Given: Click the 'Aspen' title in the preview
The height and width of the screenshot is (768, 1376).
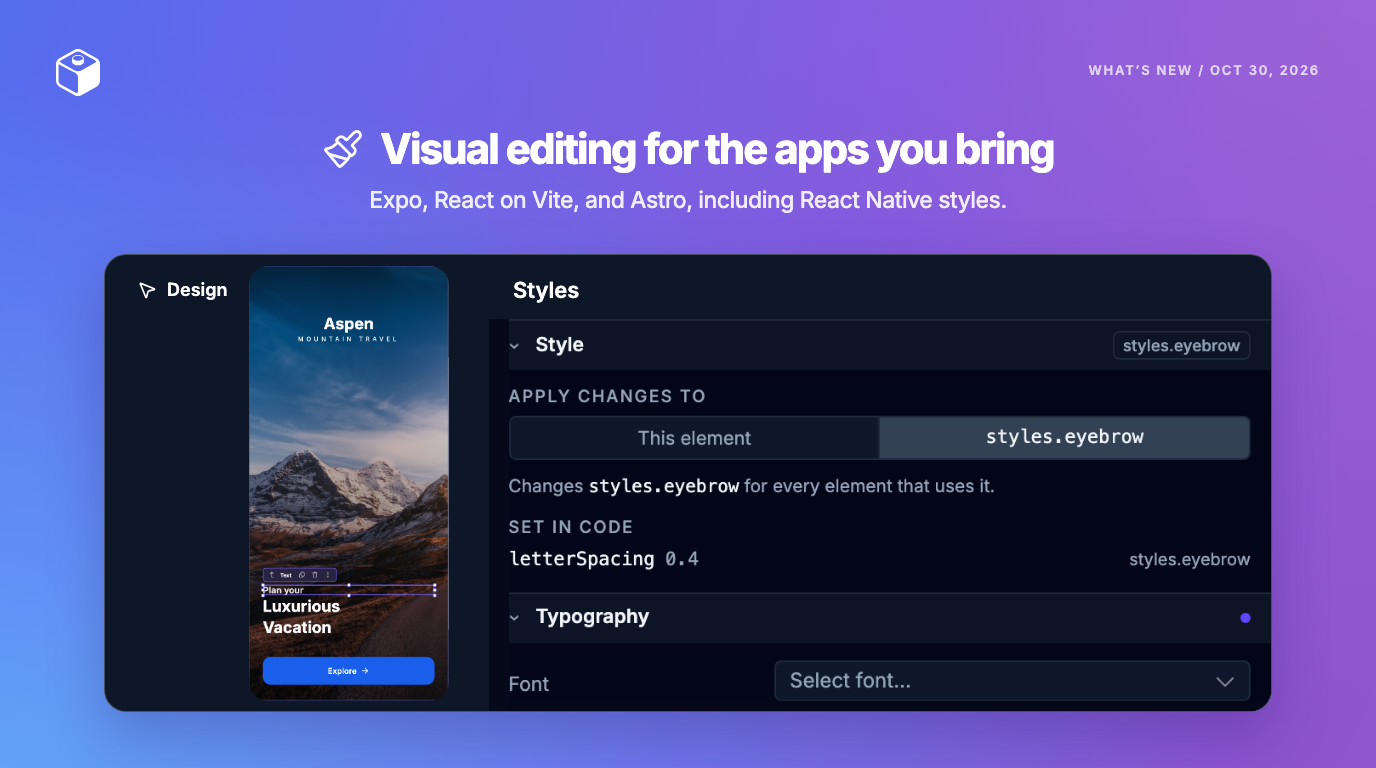Looking at the screenshot, I should (x=348, y=324).
